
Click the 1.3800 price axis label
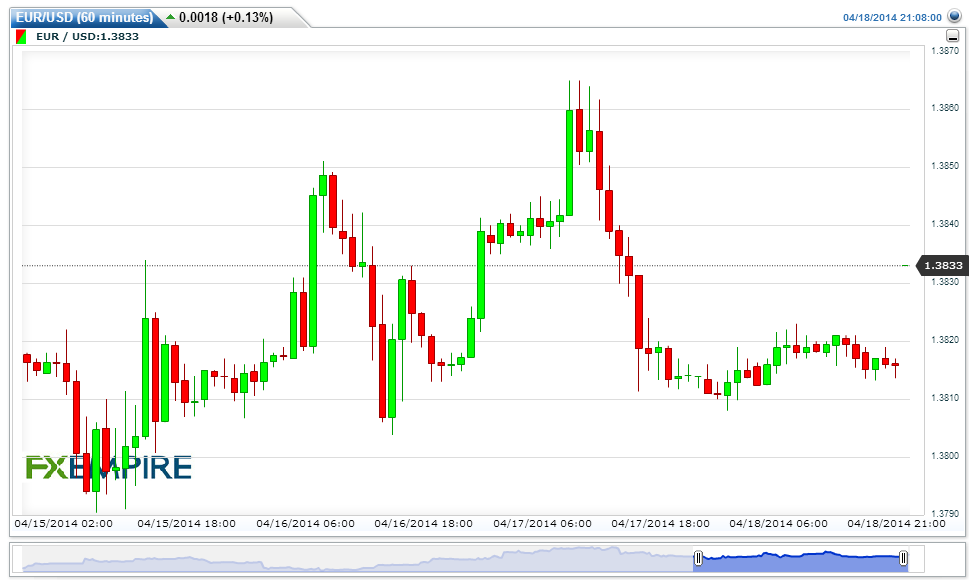click(945, 456)
